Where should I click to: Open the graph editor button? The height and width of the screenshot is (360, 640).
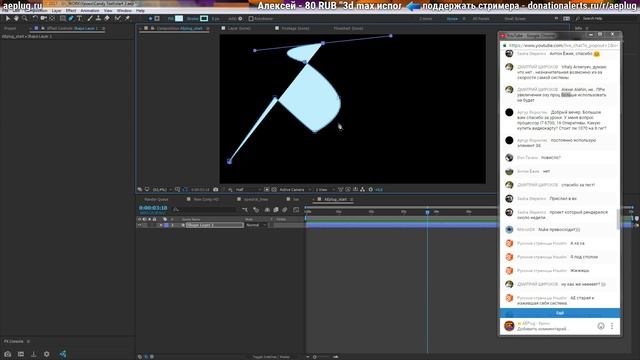[296, 210]
